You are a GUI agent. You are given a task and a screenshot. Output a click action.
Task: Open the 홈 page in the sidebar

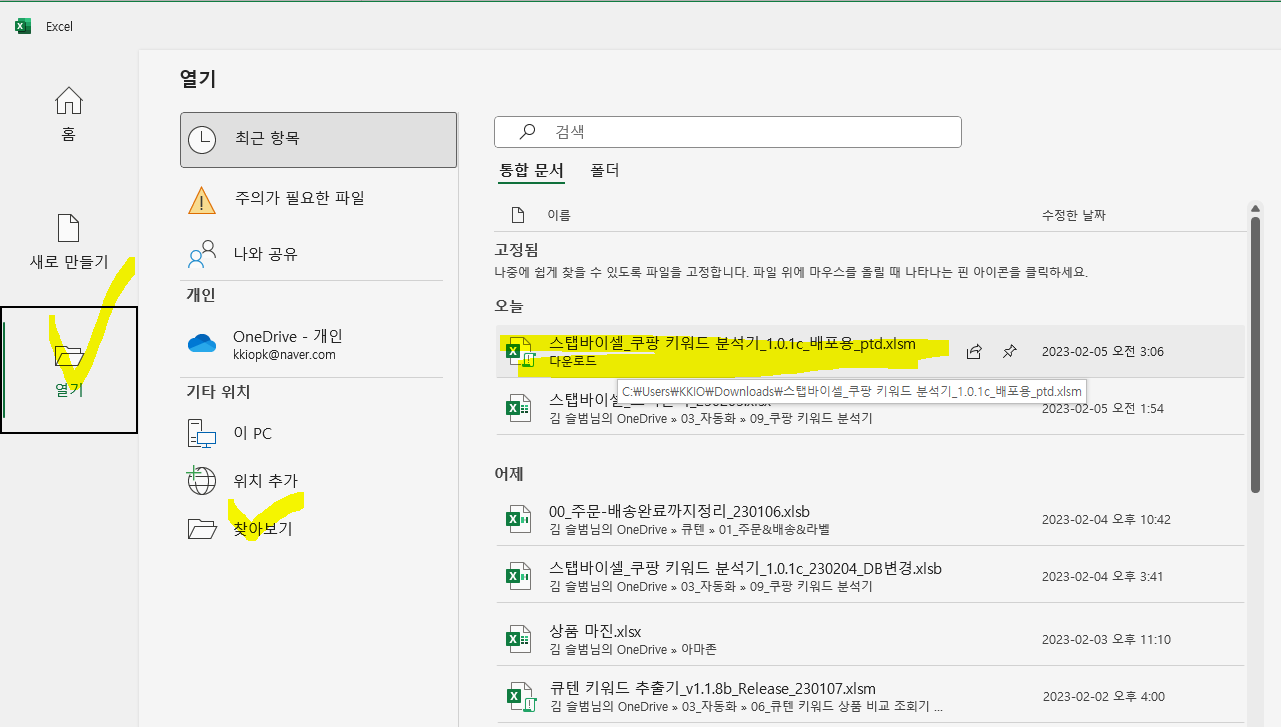(68, 115)
